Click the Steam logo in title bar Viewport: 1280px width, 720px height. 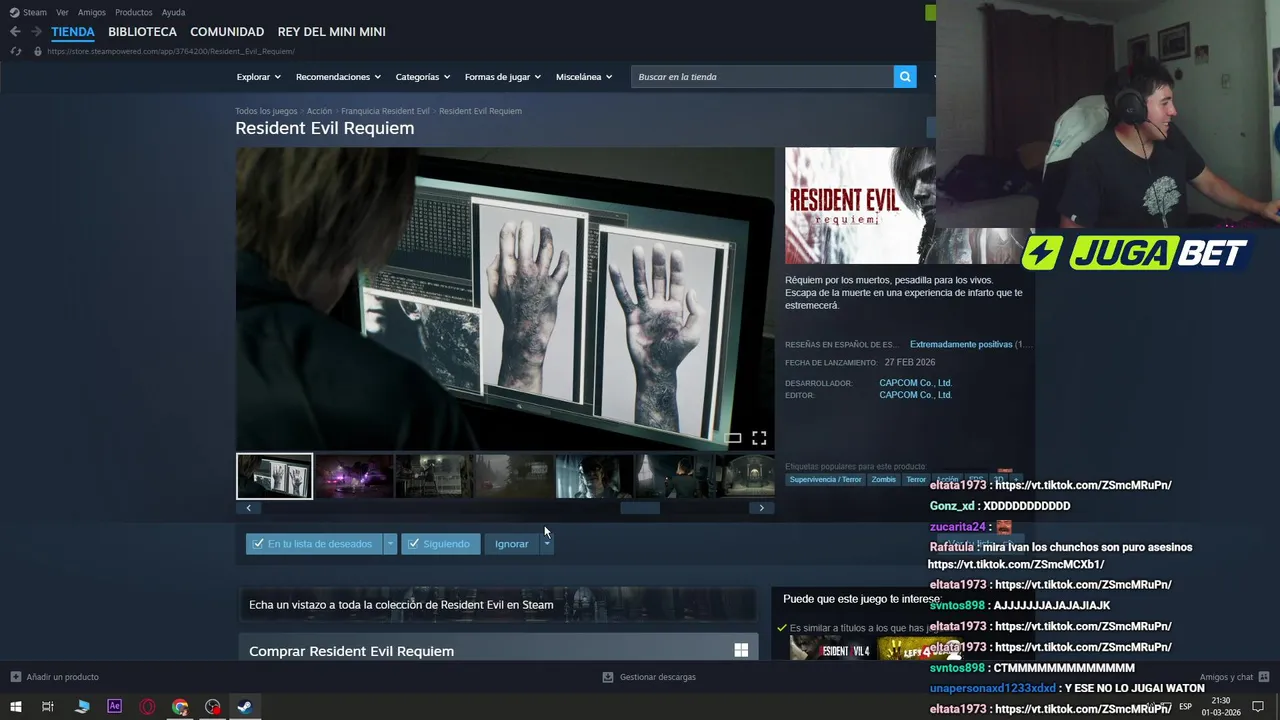coord(14,12)
